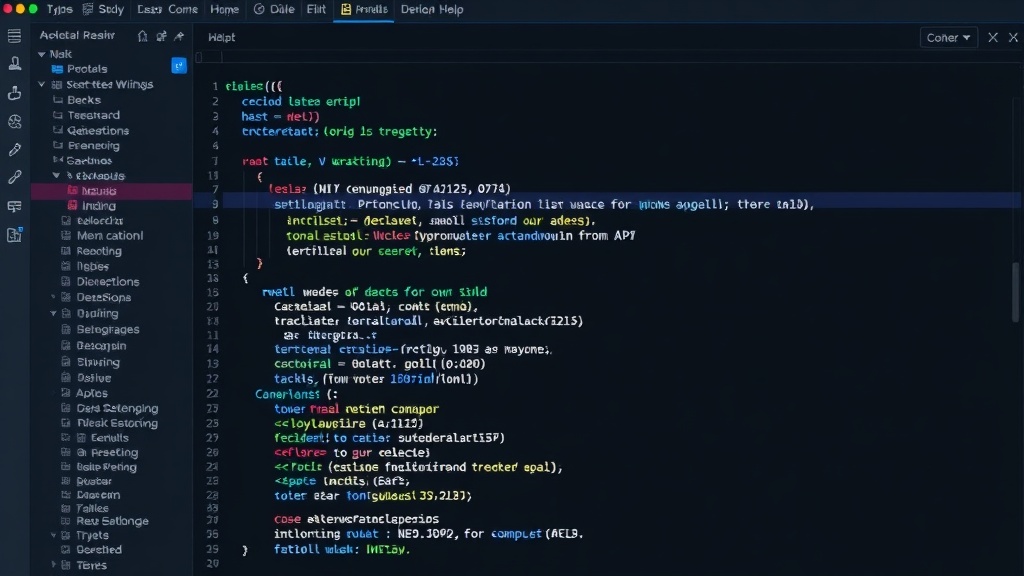Open the Freneoing folder

point(93,146)
